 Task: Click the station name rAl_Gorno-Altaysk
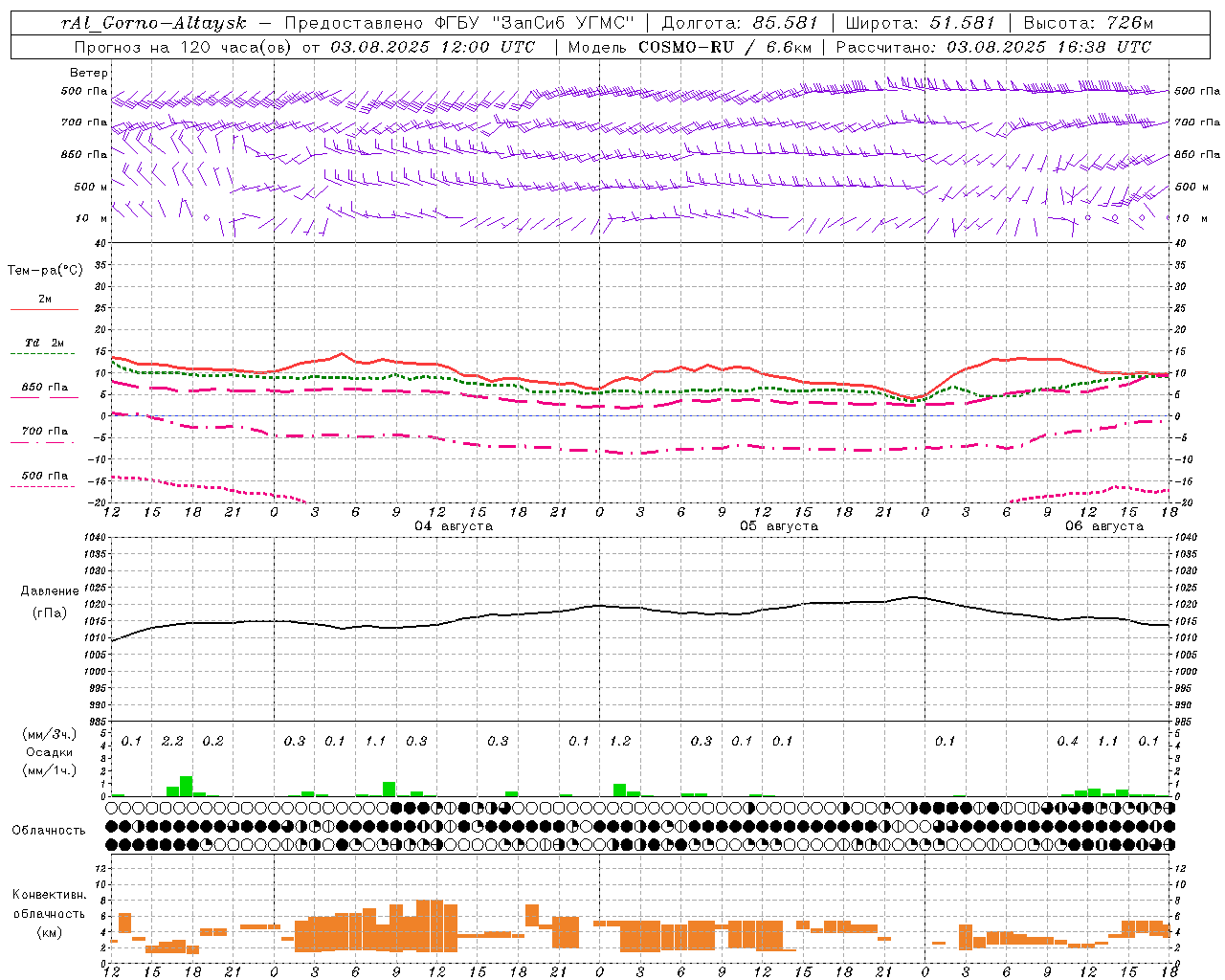[153, 23]
